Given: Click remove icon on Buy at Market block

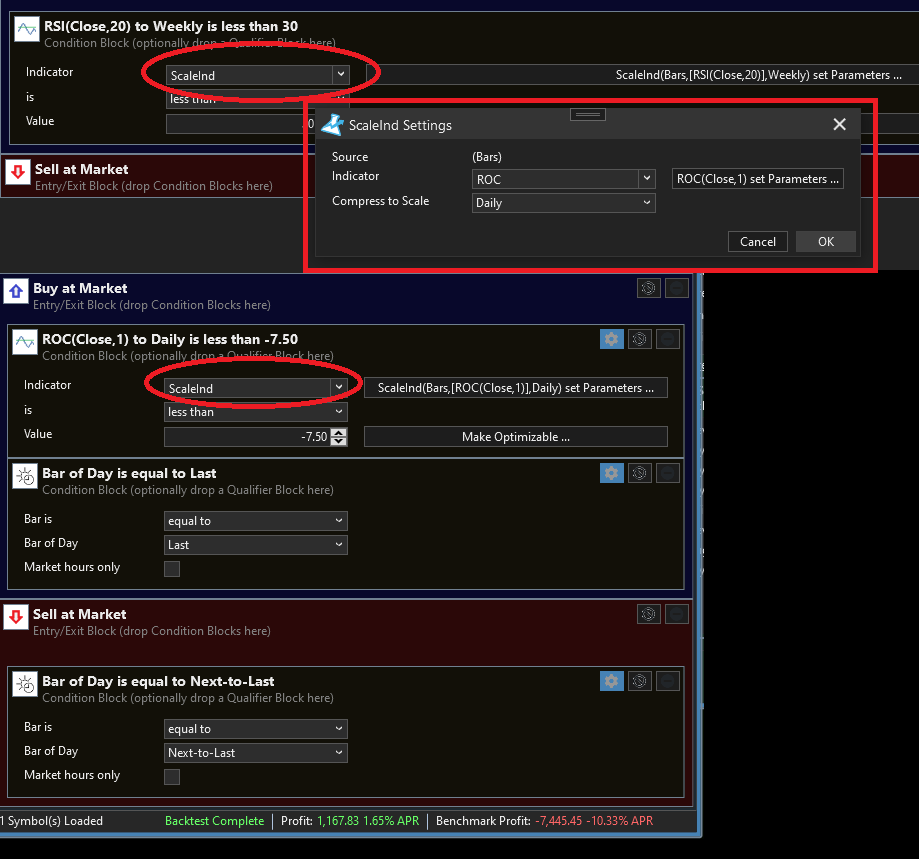Looking at the screenshot, I should pos(675,288).
